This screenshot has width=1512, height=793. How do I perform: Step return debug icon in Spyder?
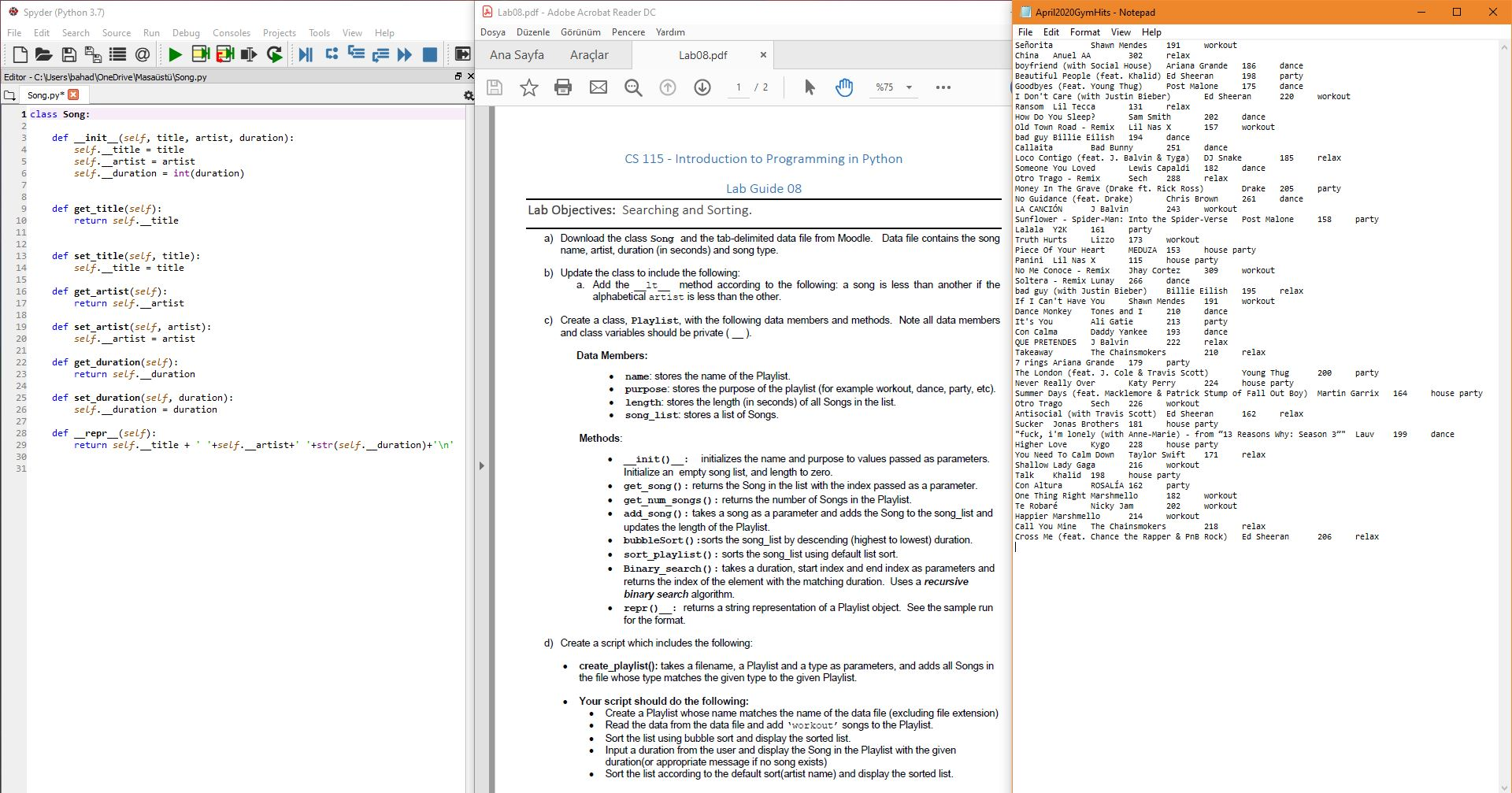[381, 54]
